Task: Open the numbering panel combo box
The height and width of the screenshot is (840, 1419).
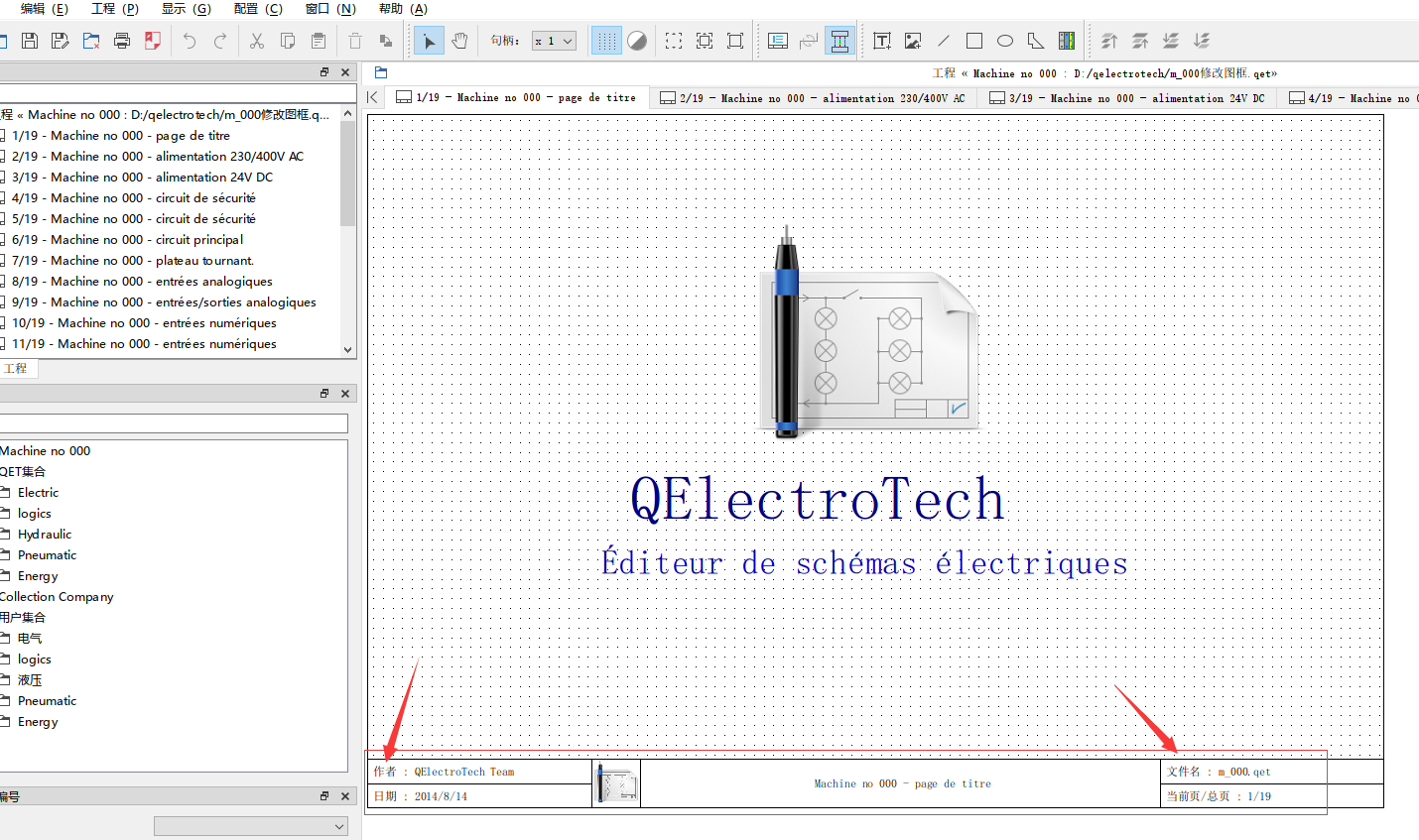Action: click(251, 826)
